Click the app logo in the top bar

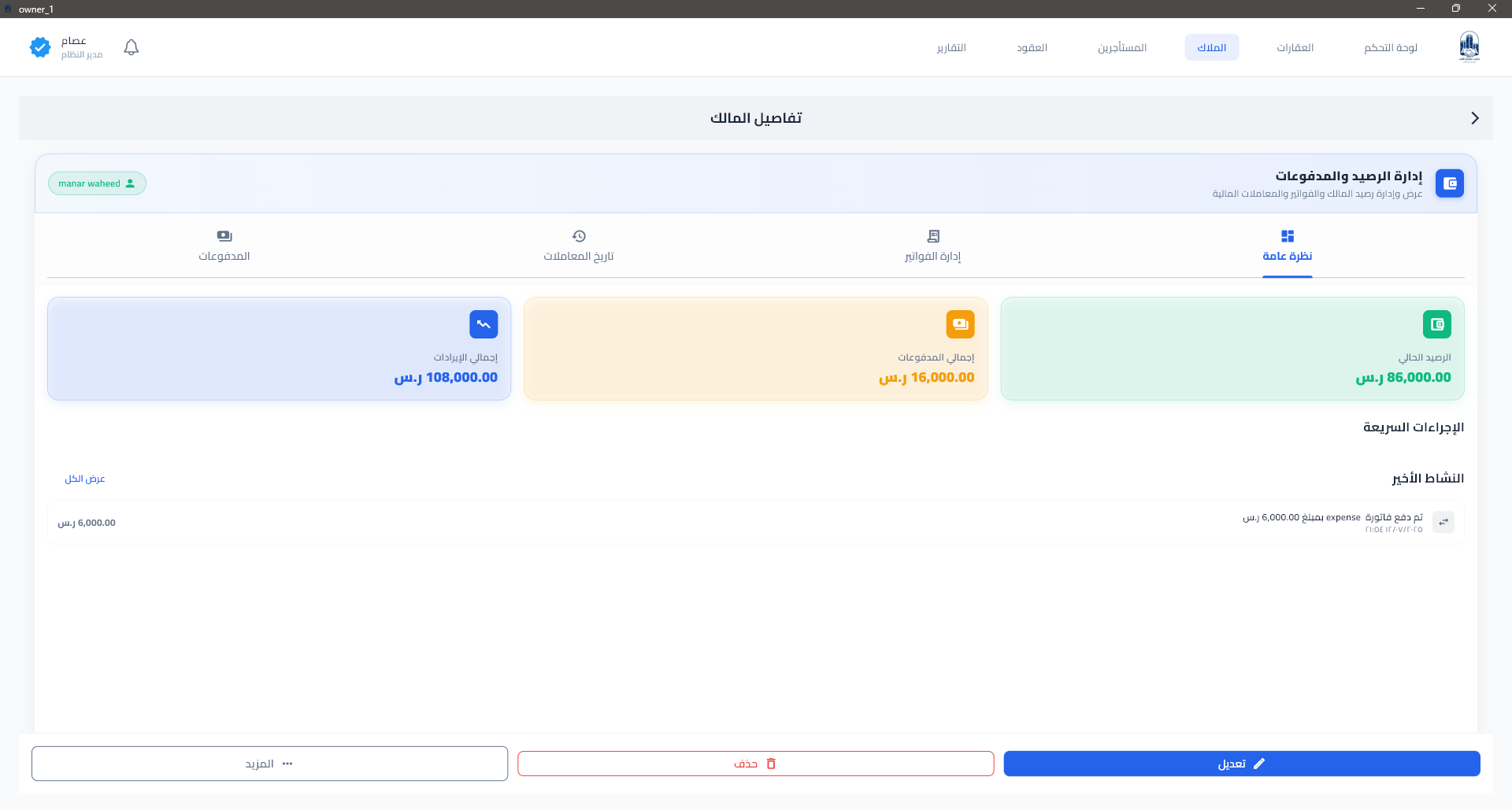pos(1469,47)
